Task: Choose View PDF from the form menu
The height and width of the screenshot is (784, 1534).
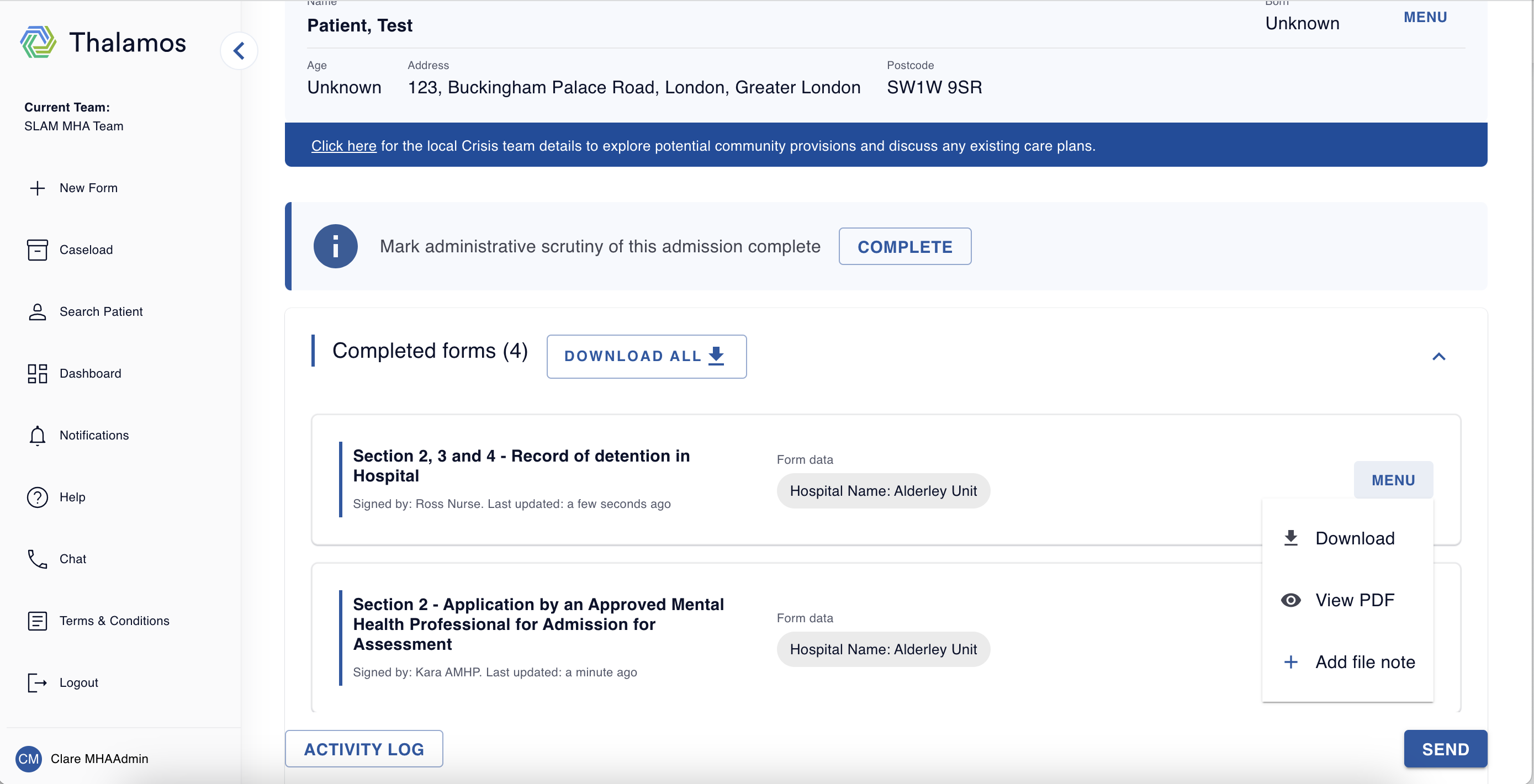Action: tap(1347, 600)
